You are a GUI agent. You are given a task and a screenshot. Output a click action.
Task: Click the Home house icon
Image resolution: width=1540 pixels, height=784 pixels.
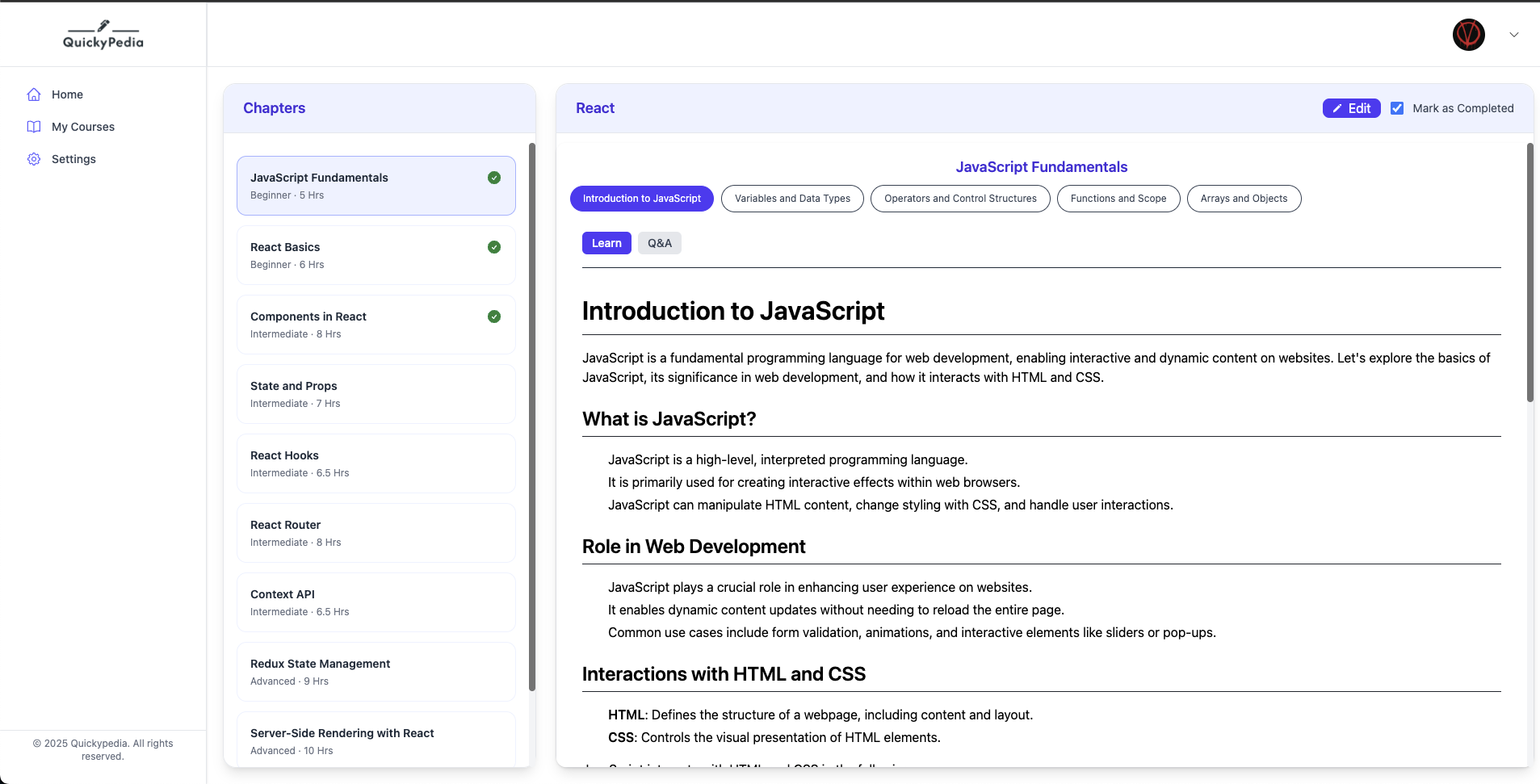[34, 94]
